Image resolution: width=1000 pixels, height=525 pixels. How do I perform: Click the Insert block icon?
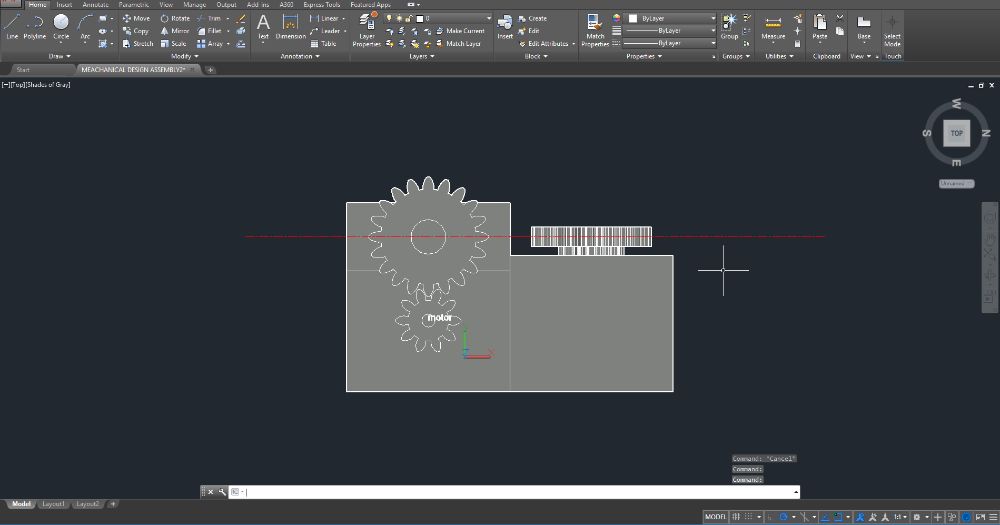(x=504, y=27)
